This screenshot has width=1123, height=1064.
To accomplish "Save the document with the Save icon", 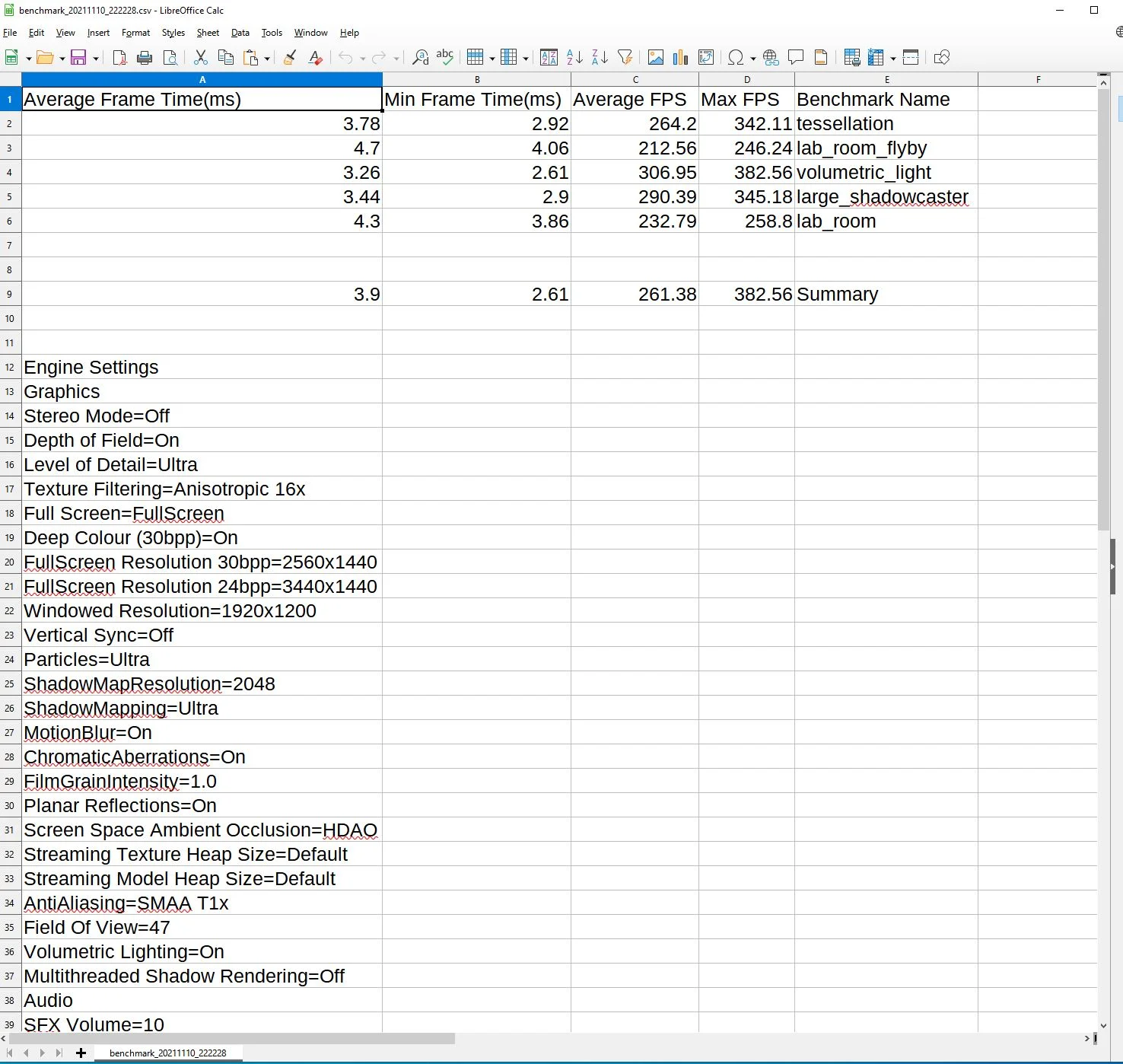I will [78, 58].
